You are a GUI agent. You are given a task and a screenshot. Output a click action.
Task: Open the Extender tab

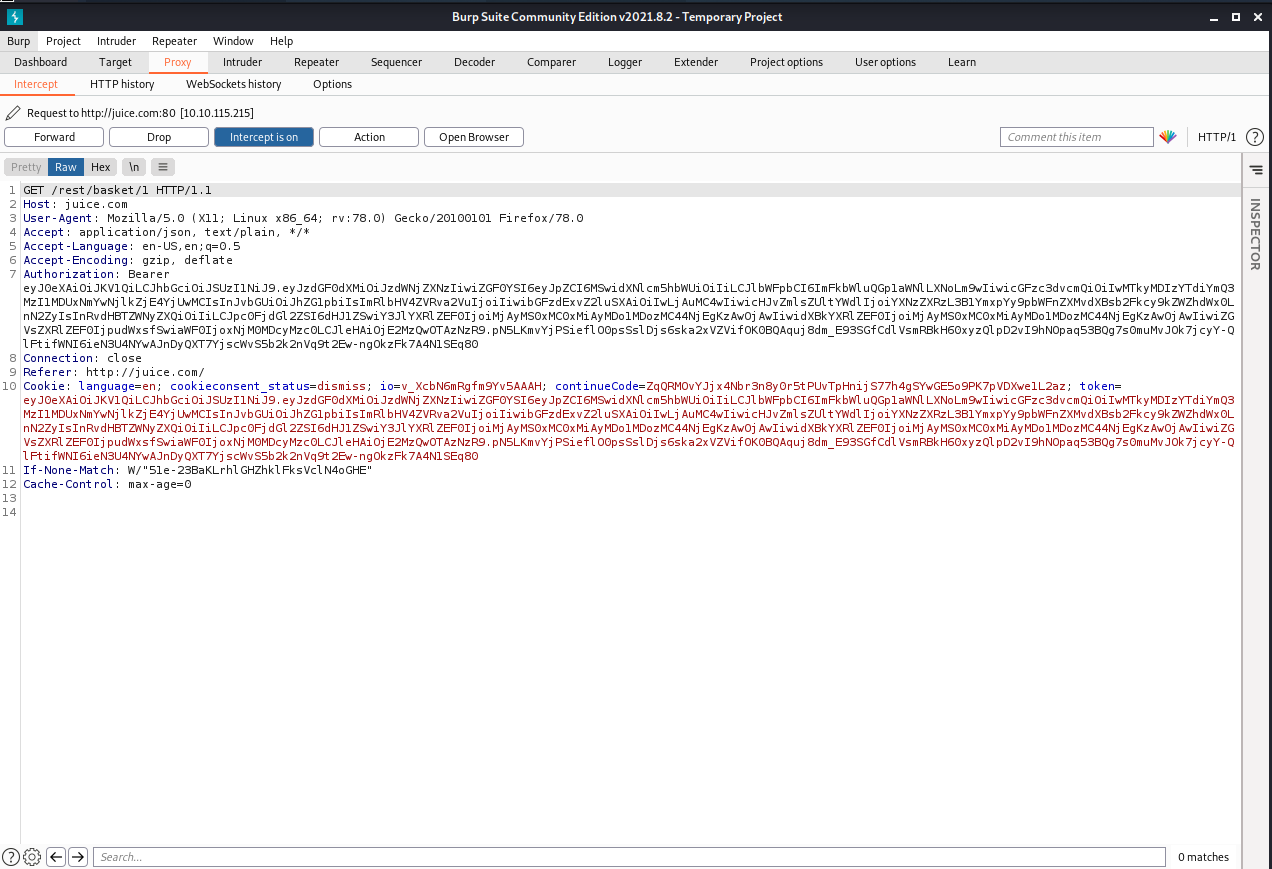696,62
